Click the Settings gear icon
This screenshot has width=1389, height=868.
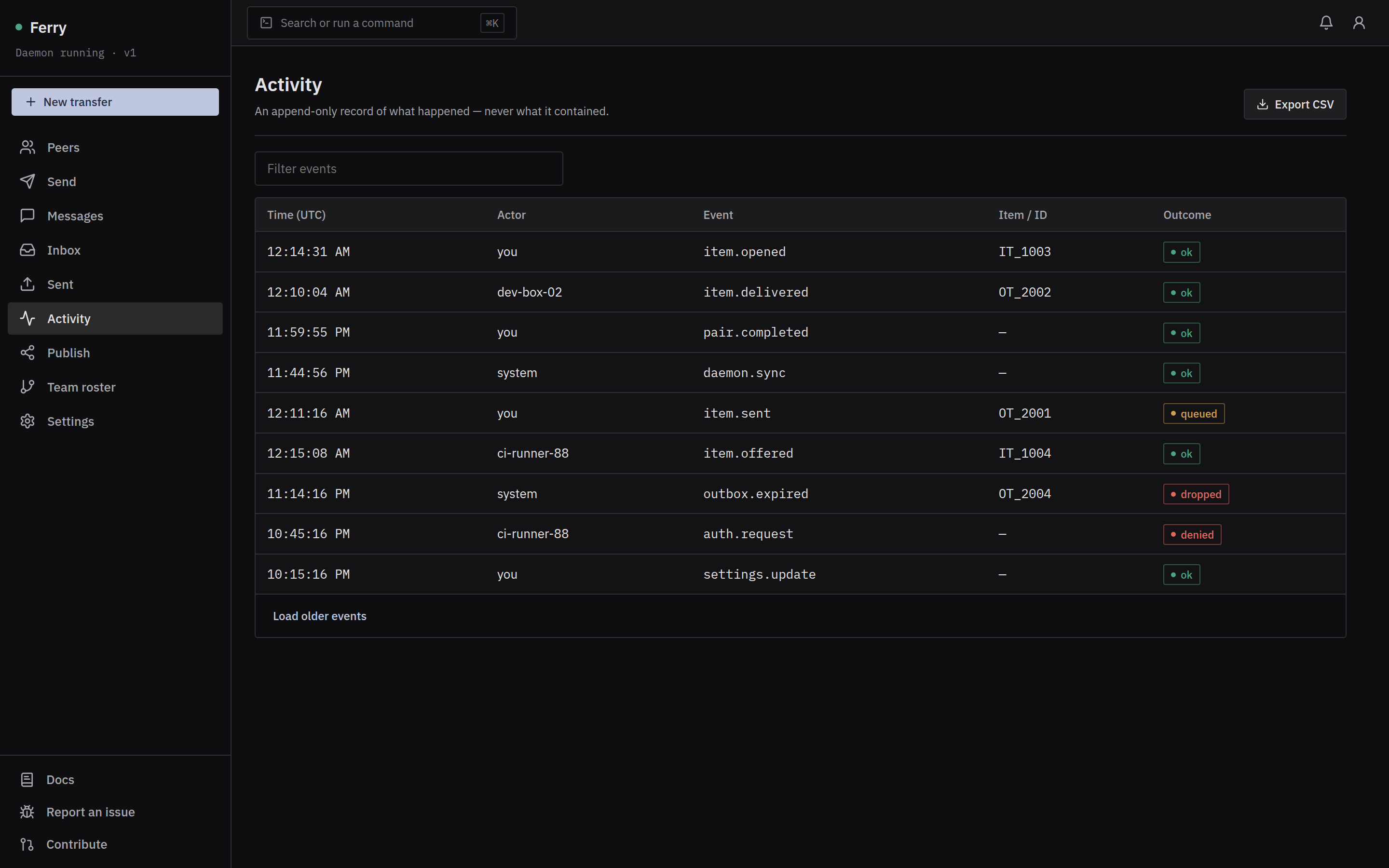pos(27,421)
